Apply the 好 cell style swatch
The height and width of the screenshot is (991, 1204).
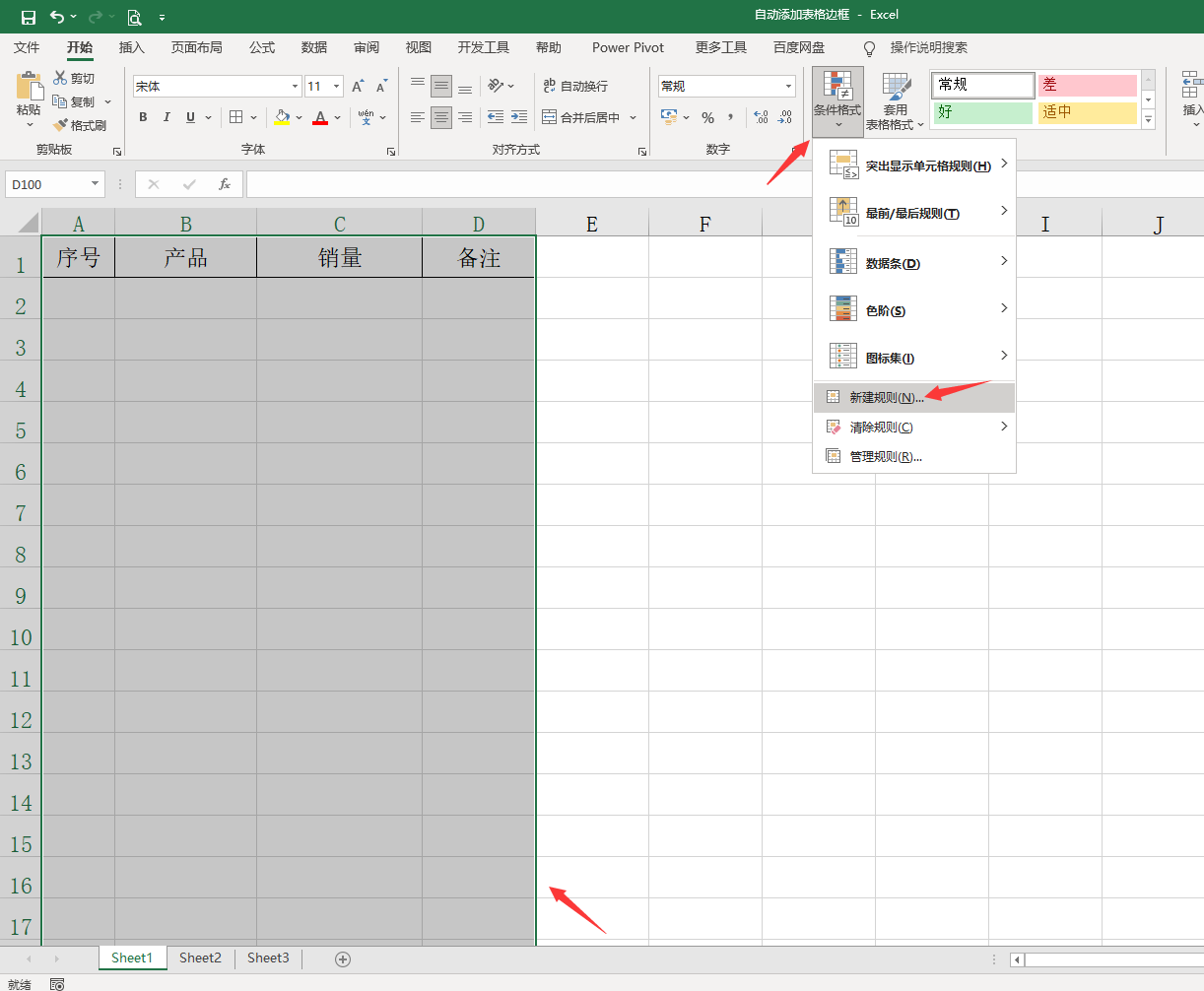tap(983, 112)
